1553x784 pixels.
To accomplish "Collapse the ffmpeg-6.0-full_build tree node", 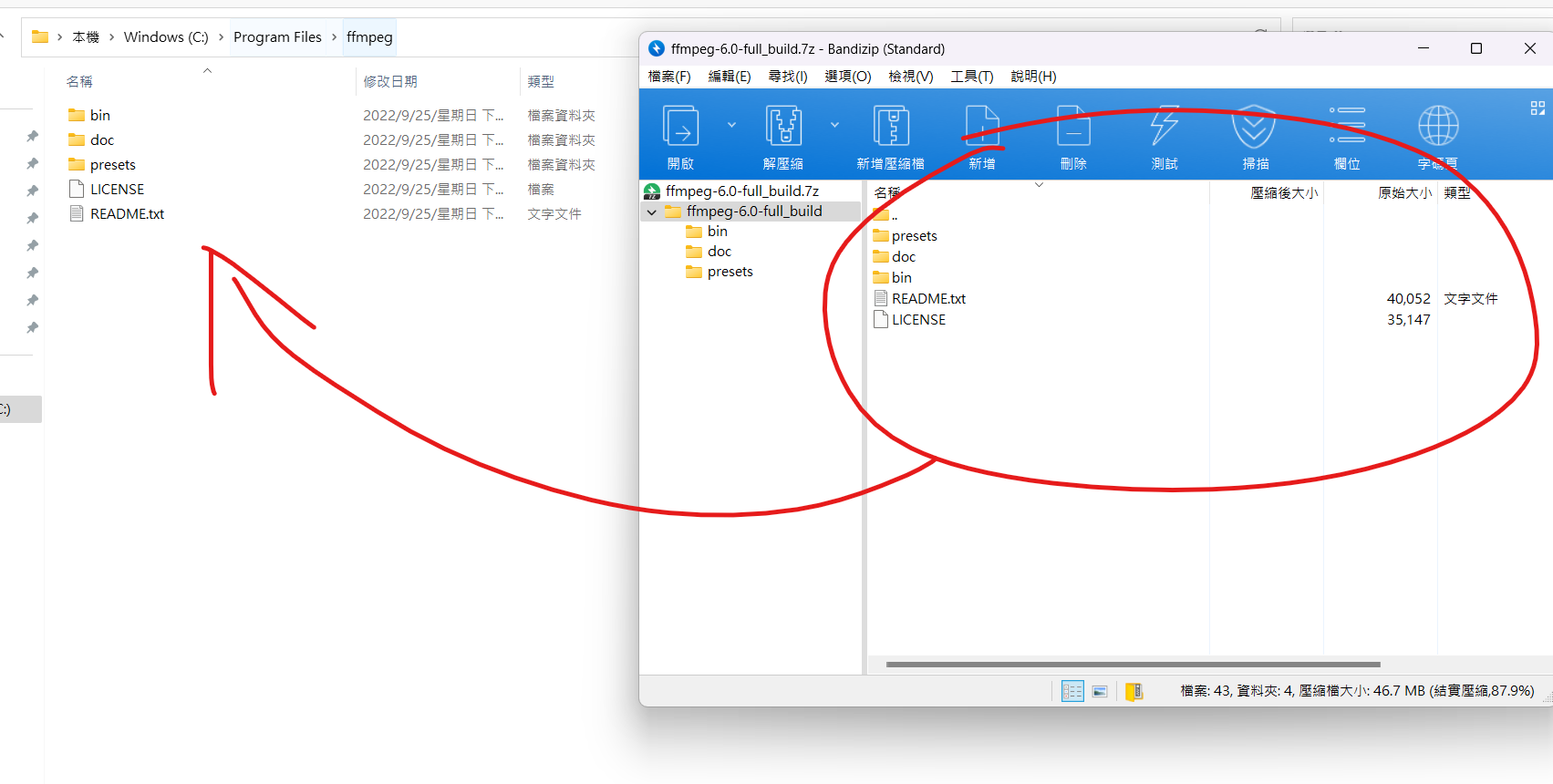I will [652, 211].
